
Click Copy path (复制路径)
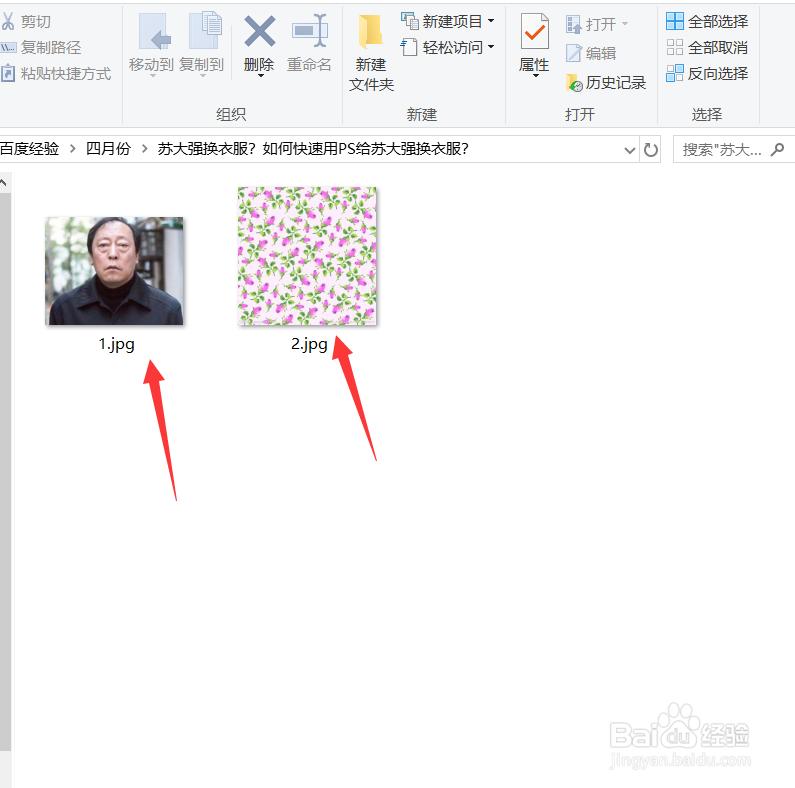click(x=42, y=48)
